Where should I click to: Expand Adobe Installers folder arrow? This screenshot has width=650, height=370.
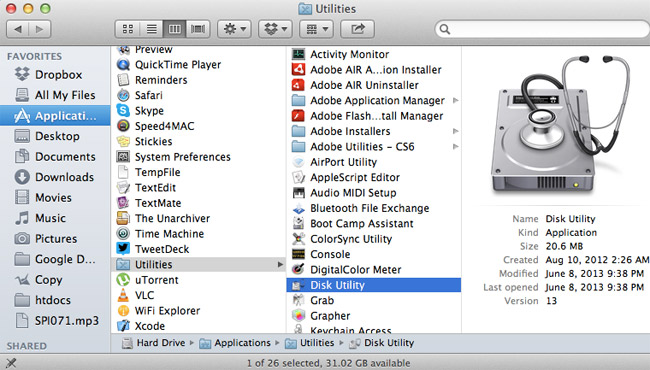coord(456,131)
